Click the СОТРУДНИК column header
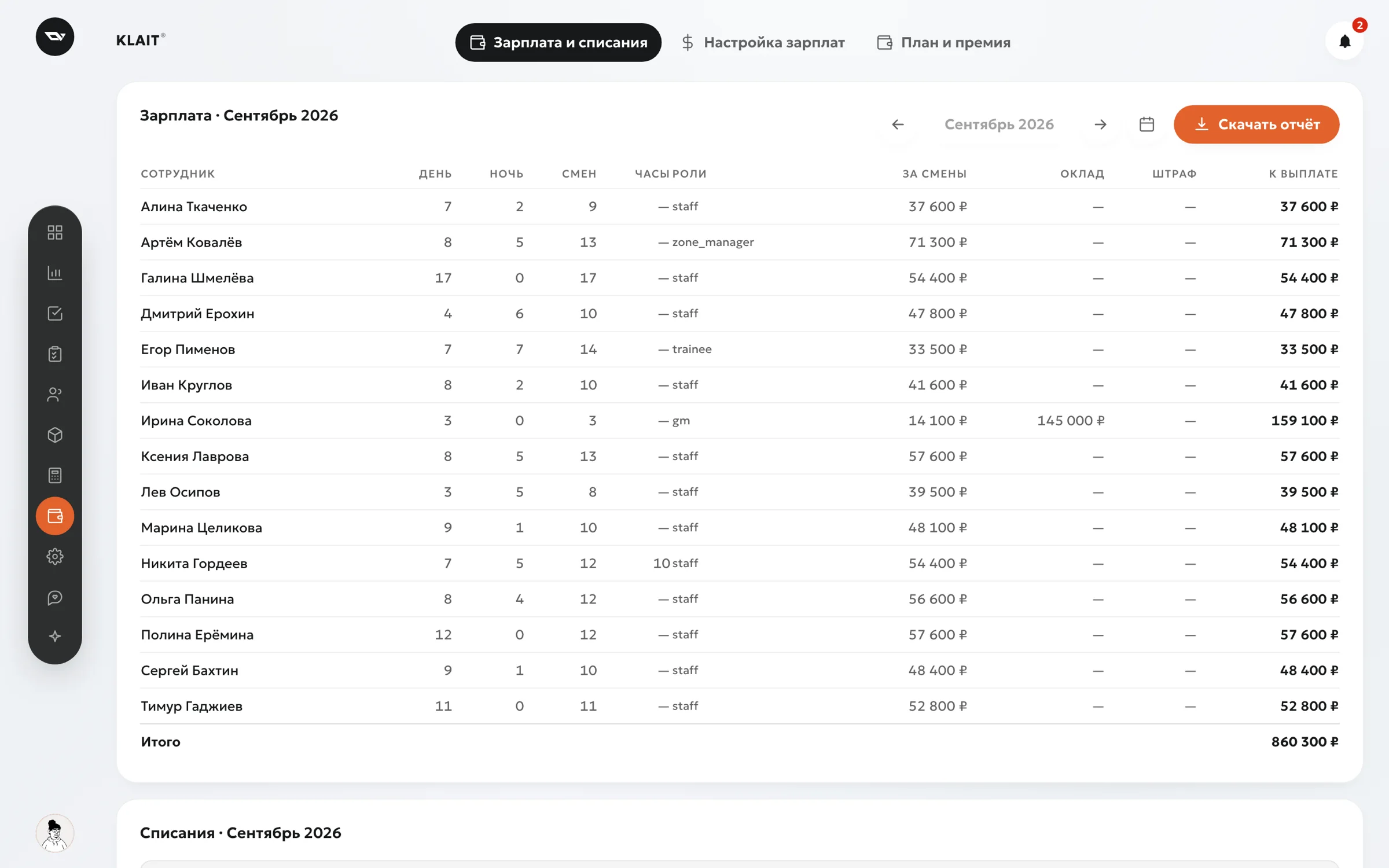Viewport: 1389px width, 868px height. tap(178, 174)
